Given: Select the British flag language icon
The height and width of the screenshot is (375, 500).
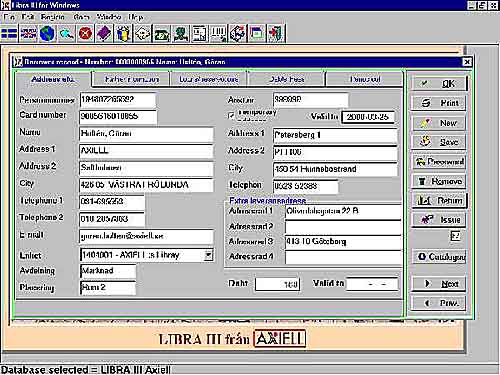Looking at the screenshot, I should pos(28,34).
